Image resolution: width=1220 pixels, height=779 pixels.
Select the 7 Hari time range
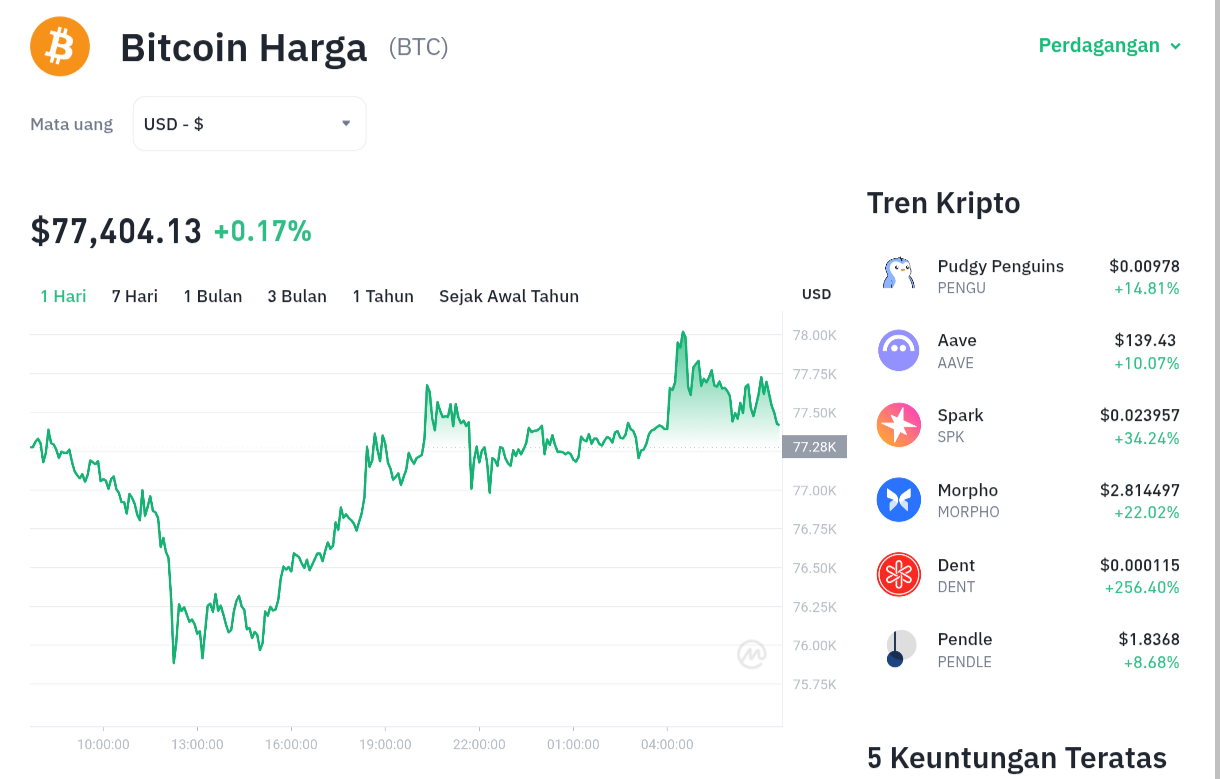pos(135,296)
